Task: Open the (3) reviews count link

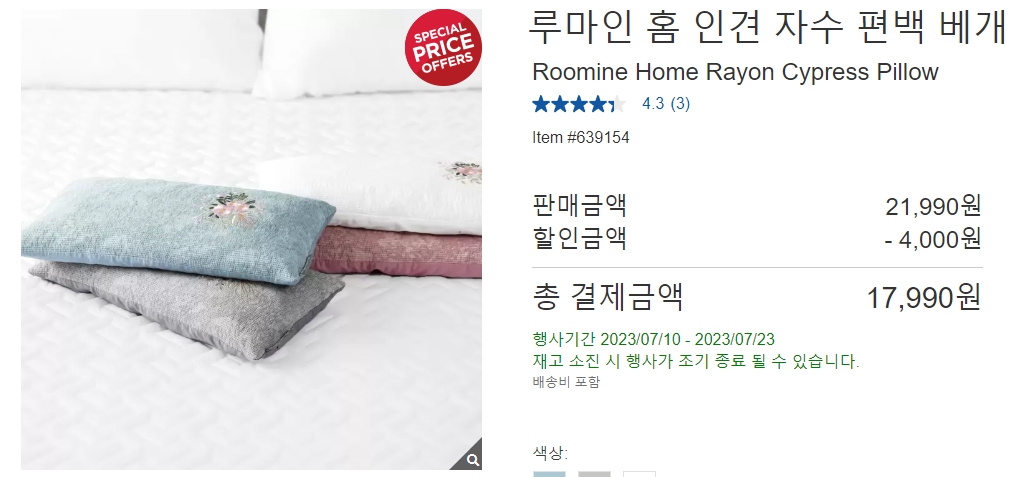Action: (680, 104)
